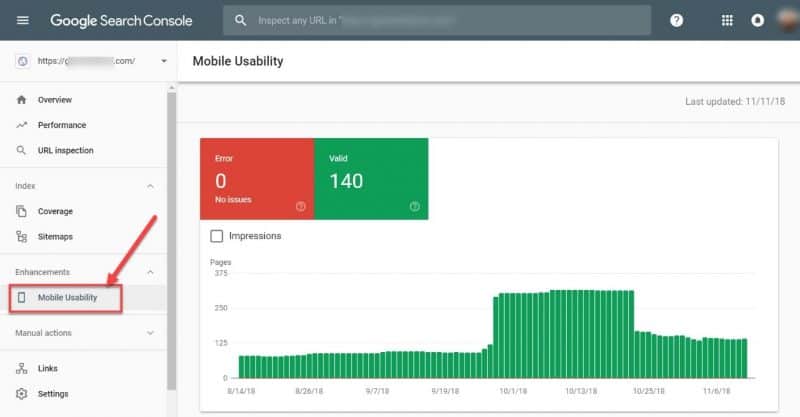The image size is (800, 417).
Task: Enable the Impressions checkbox
Action: tap(216, 236)
